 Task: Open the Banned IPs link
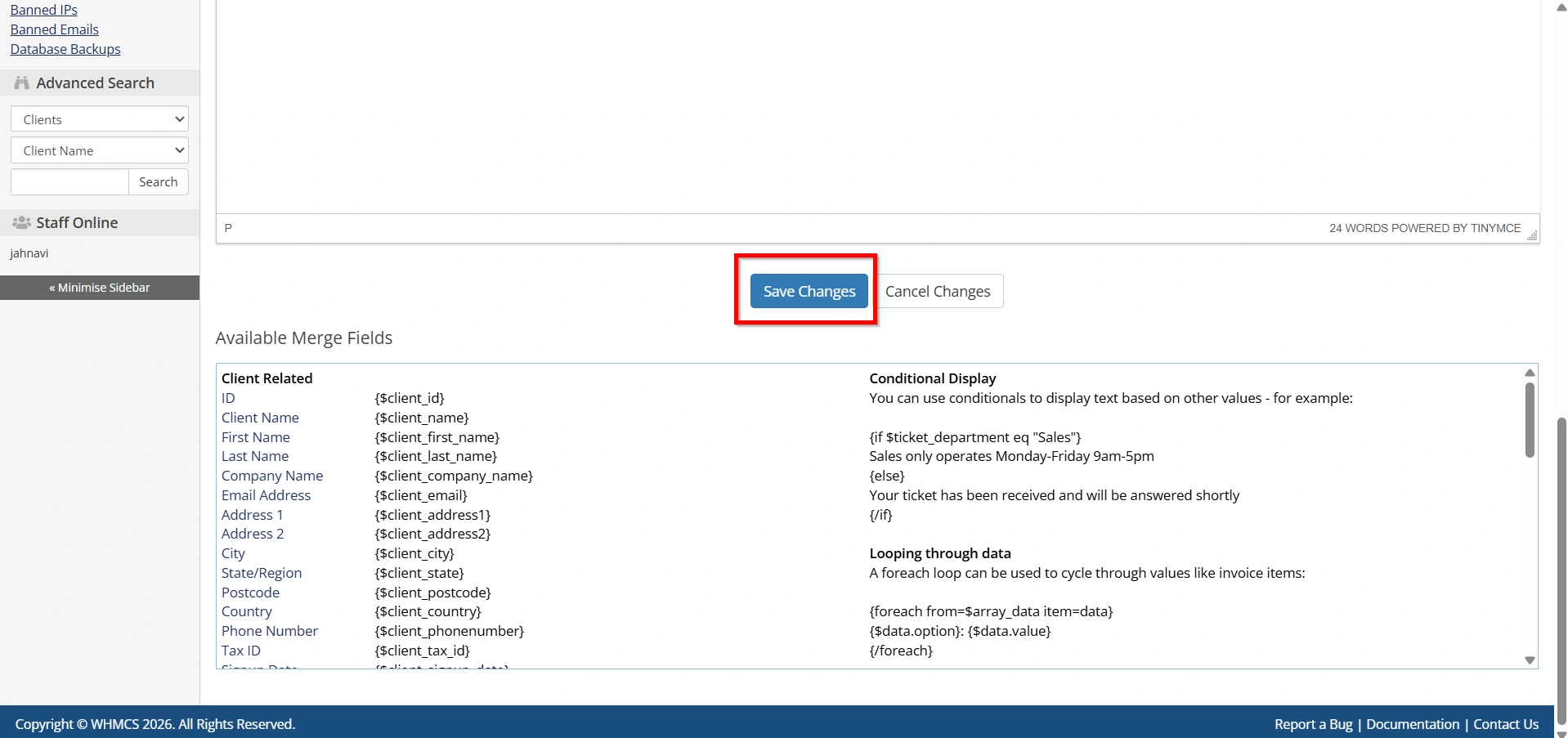click(x=43, y=10)
